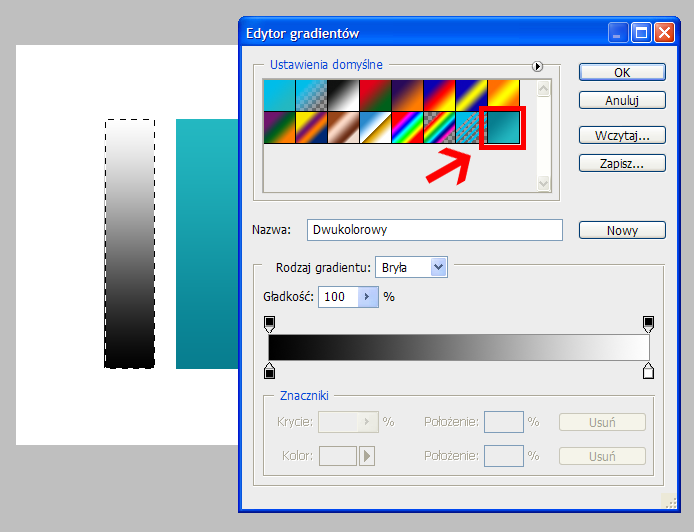Open the presets flyout menu arrow
The image size is (694, 532).
pyautogui.click(x=537, y=66)
